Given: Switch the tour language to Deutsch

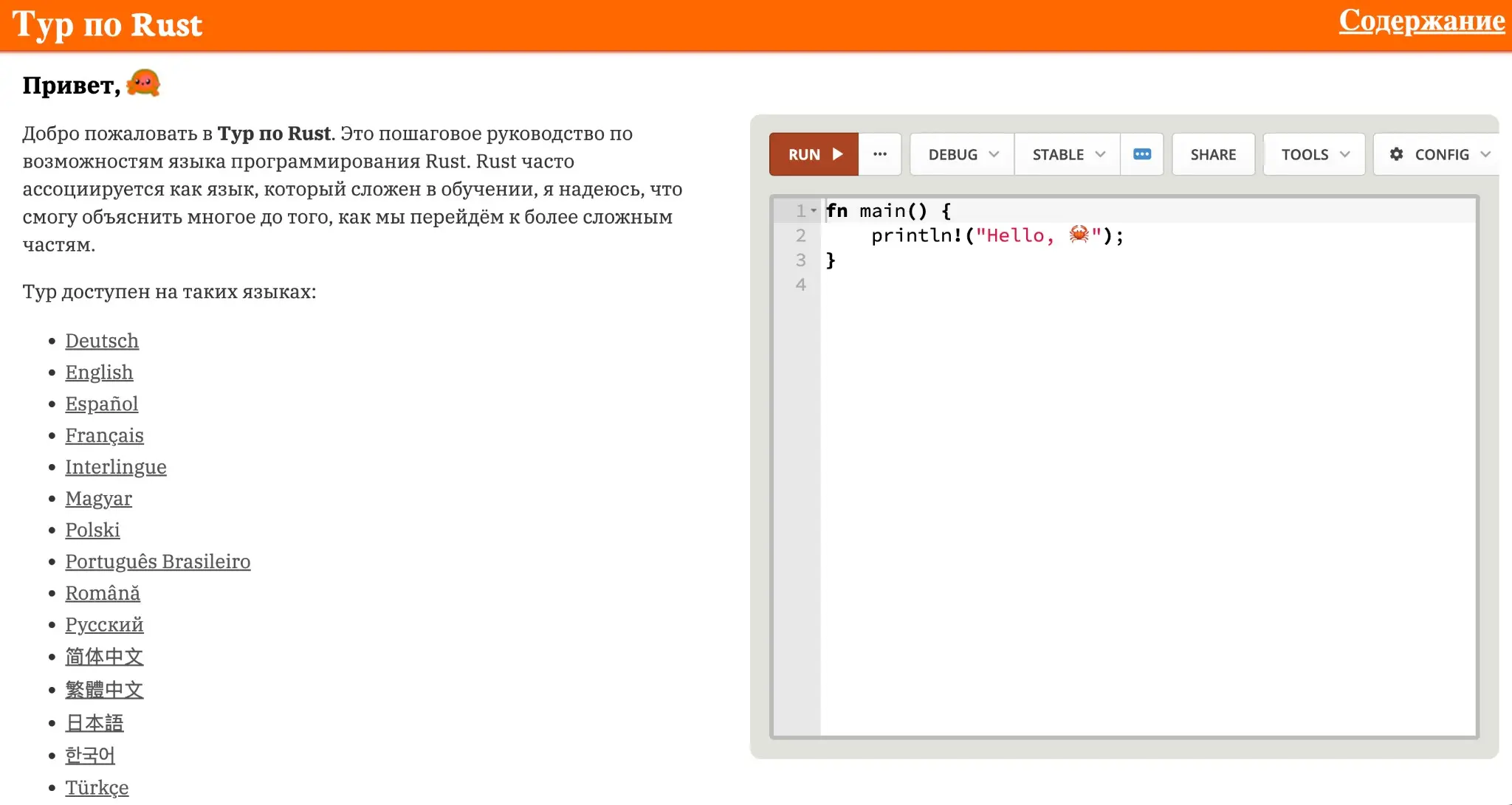Looking at the screenshot, I should click(102, 341).
